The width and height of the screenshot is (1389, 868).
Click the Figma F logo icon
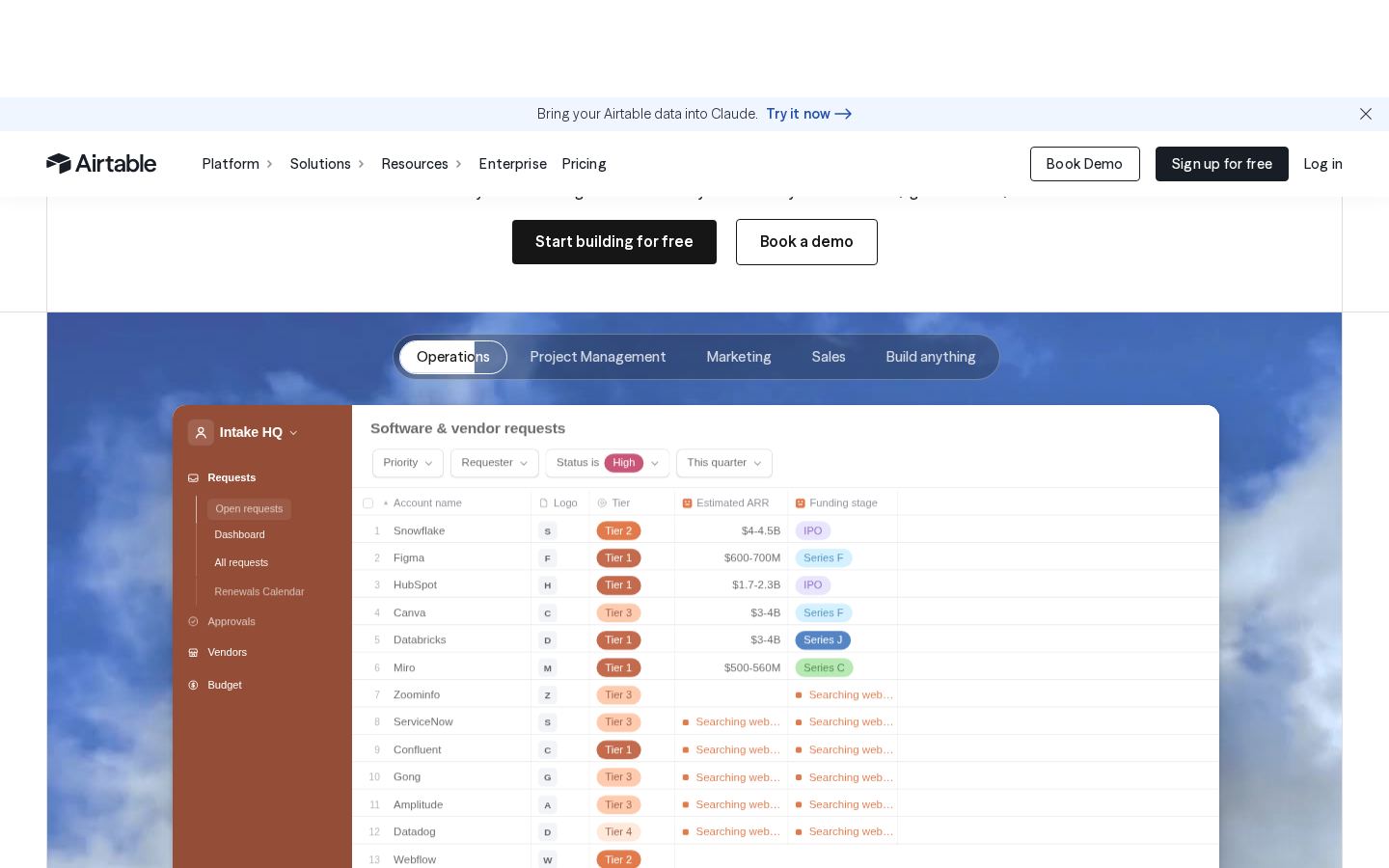[x=548, y=558]
